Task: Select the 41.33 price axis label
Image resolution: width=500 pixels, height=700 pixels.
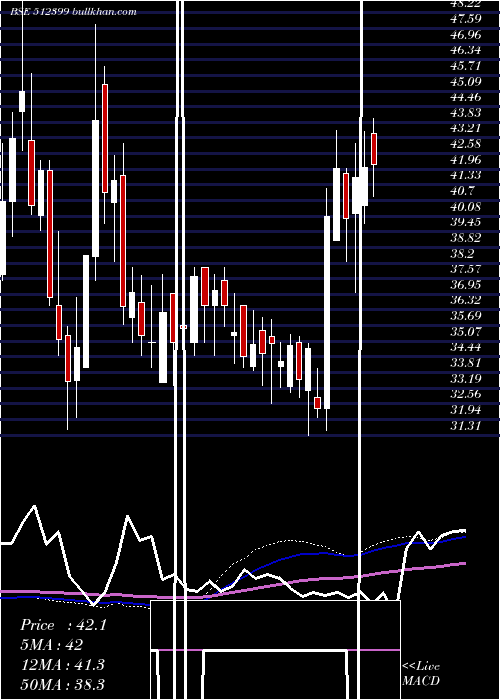Action: (x=466, y=175)
